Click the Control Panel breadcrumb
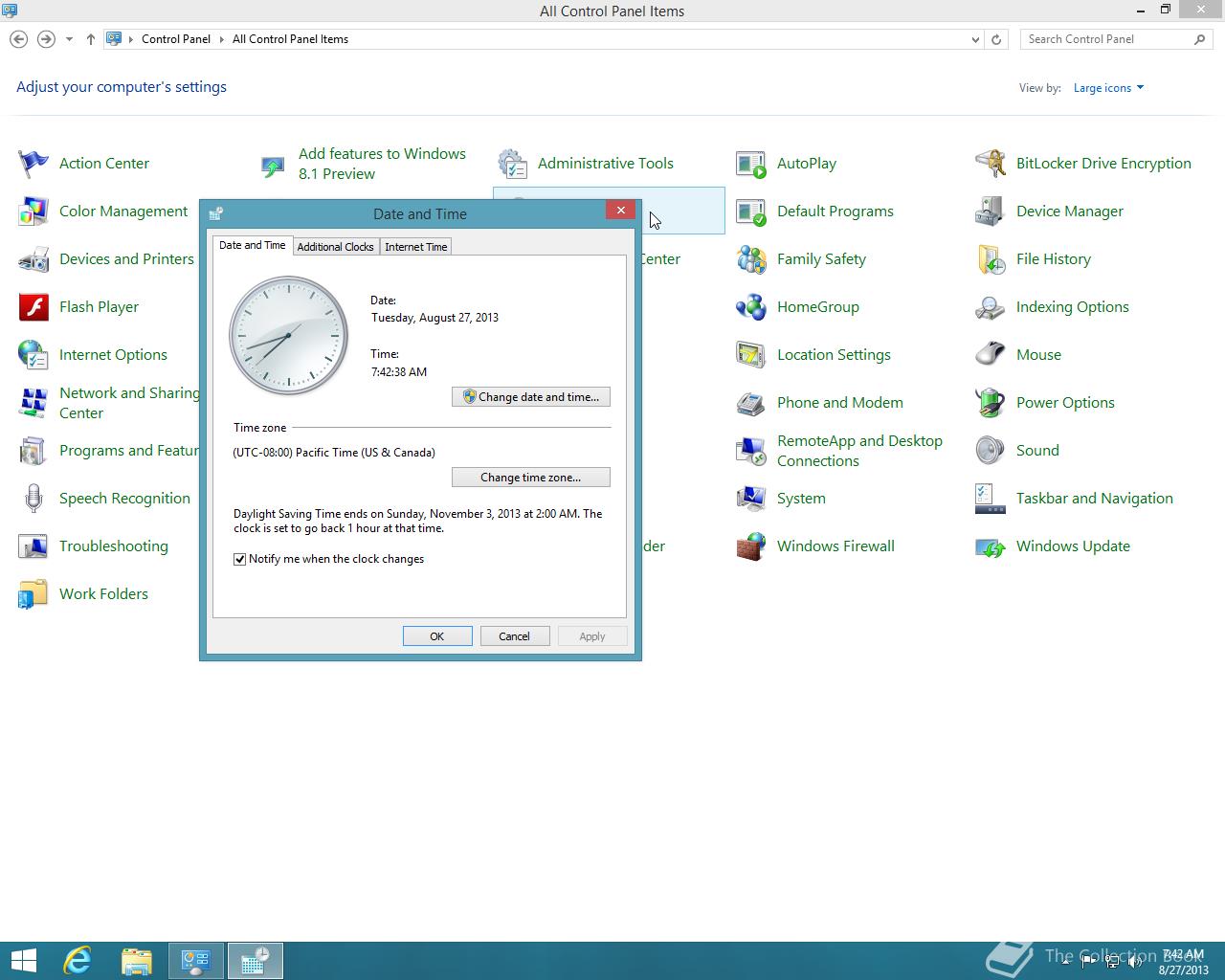This screenshot has width=1225, height=980. click(x=176, y=39)
